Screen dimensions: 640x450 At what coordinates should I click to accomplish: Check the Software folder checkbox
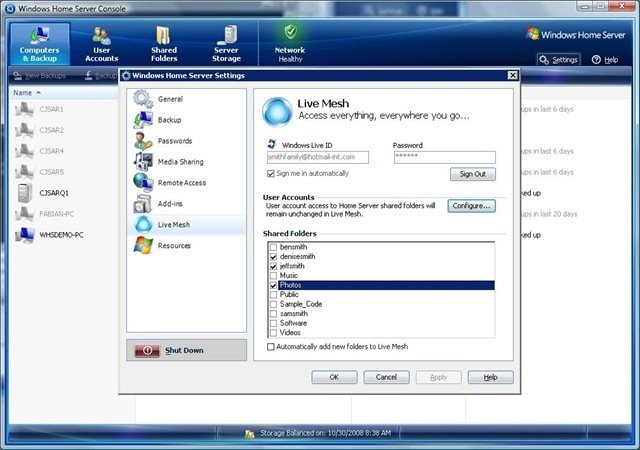pos(273,323)
